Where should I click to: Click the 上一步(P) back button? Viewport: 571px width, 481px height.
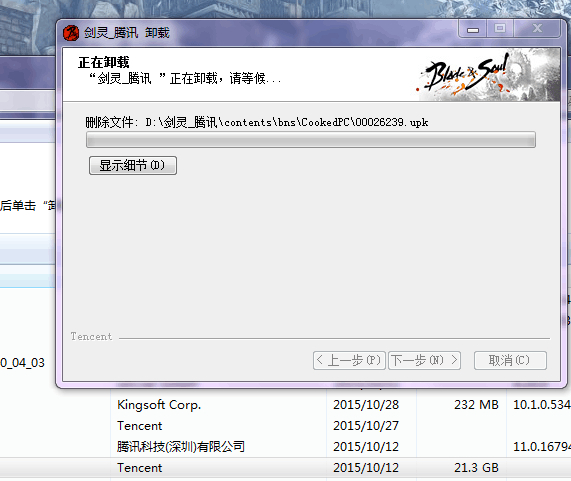[x=349, y=360]
